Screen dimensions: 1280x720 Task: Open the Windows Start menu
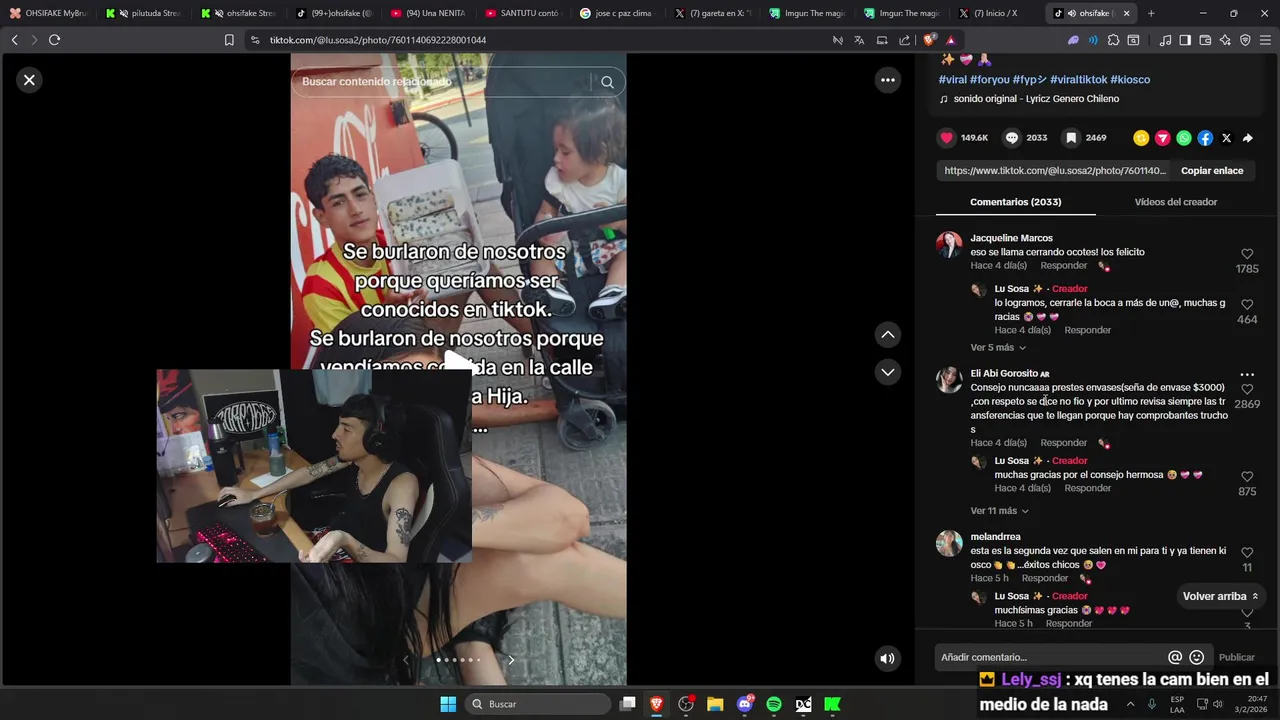(x=448, y=704)
